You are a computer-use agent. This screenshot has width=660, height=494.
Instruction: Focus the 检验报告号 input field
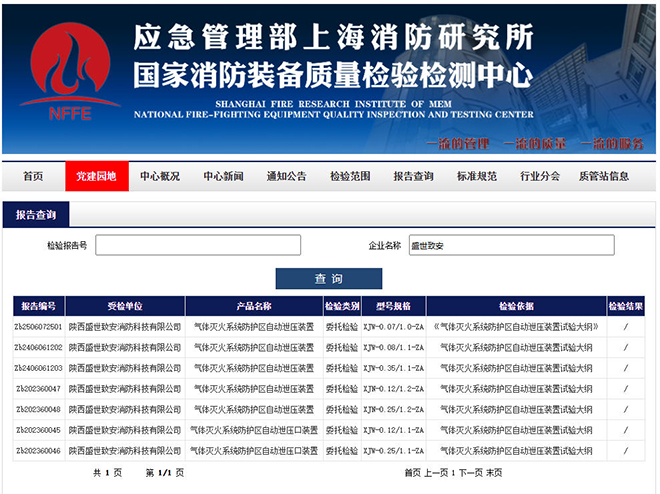(198, 245)
